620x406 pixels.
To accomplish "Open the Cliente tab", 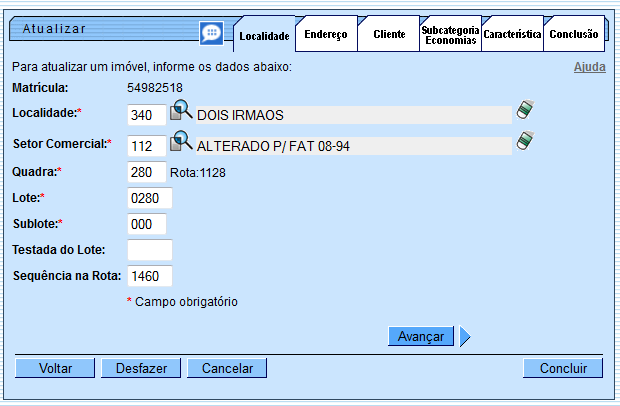I will pos(389,34).
